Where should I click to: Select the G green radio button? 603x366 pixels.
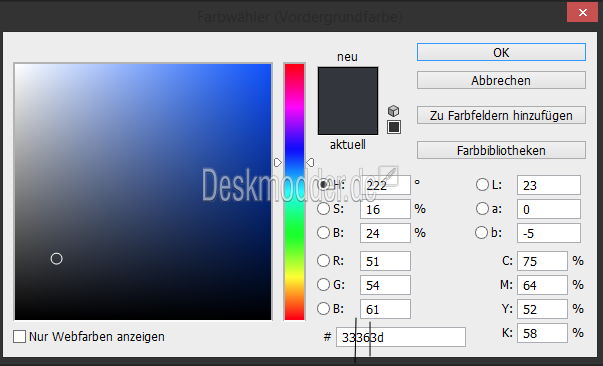[323, 284]
